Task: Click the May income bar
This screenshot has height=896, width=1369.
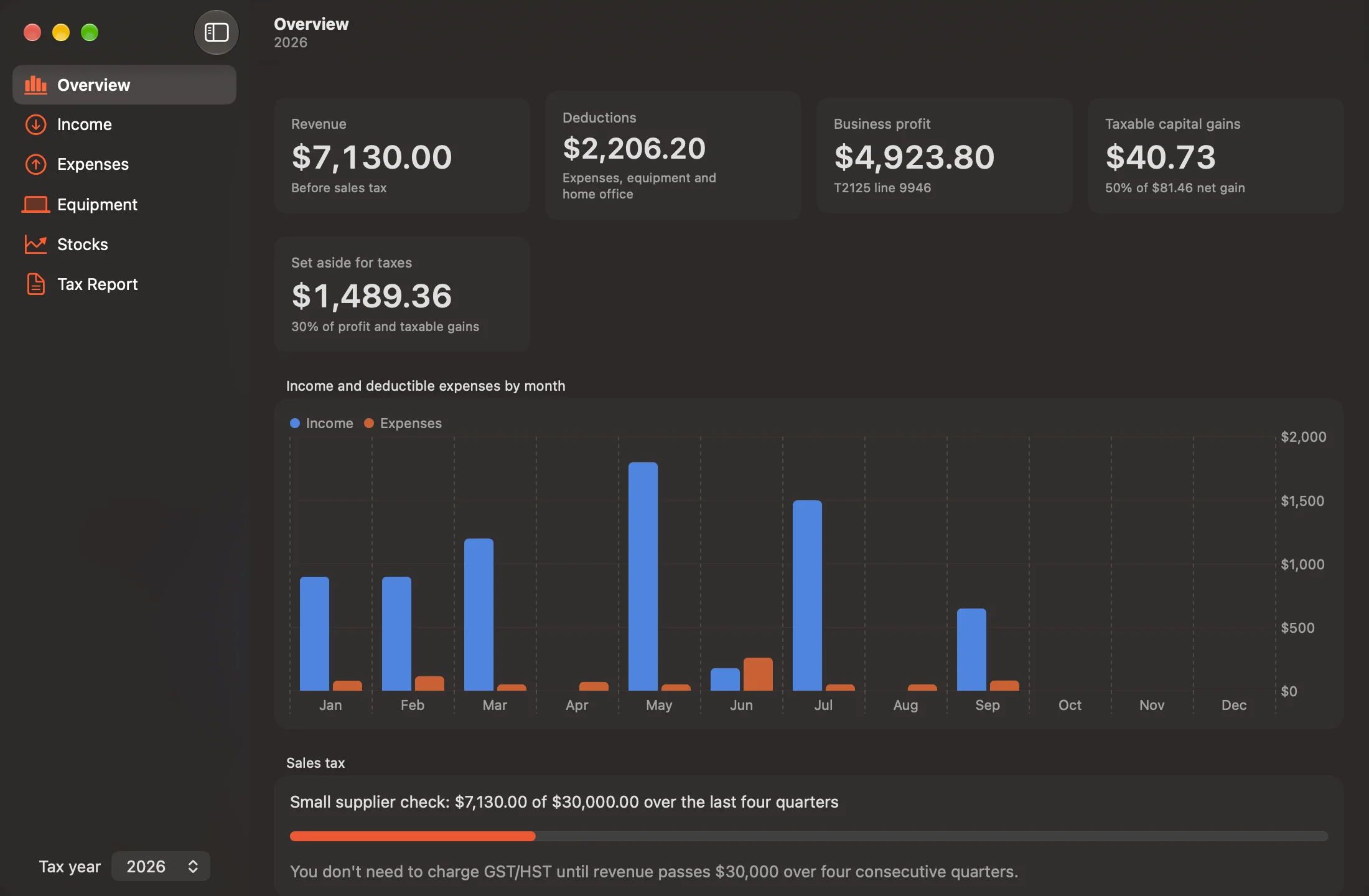Action: [643, 576]
